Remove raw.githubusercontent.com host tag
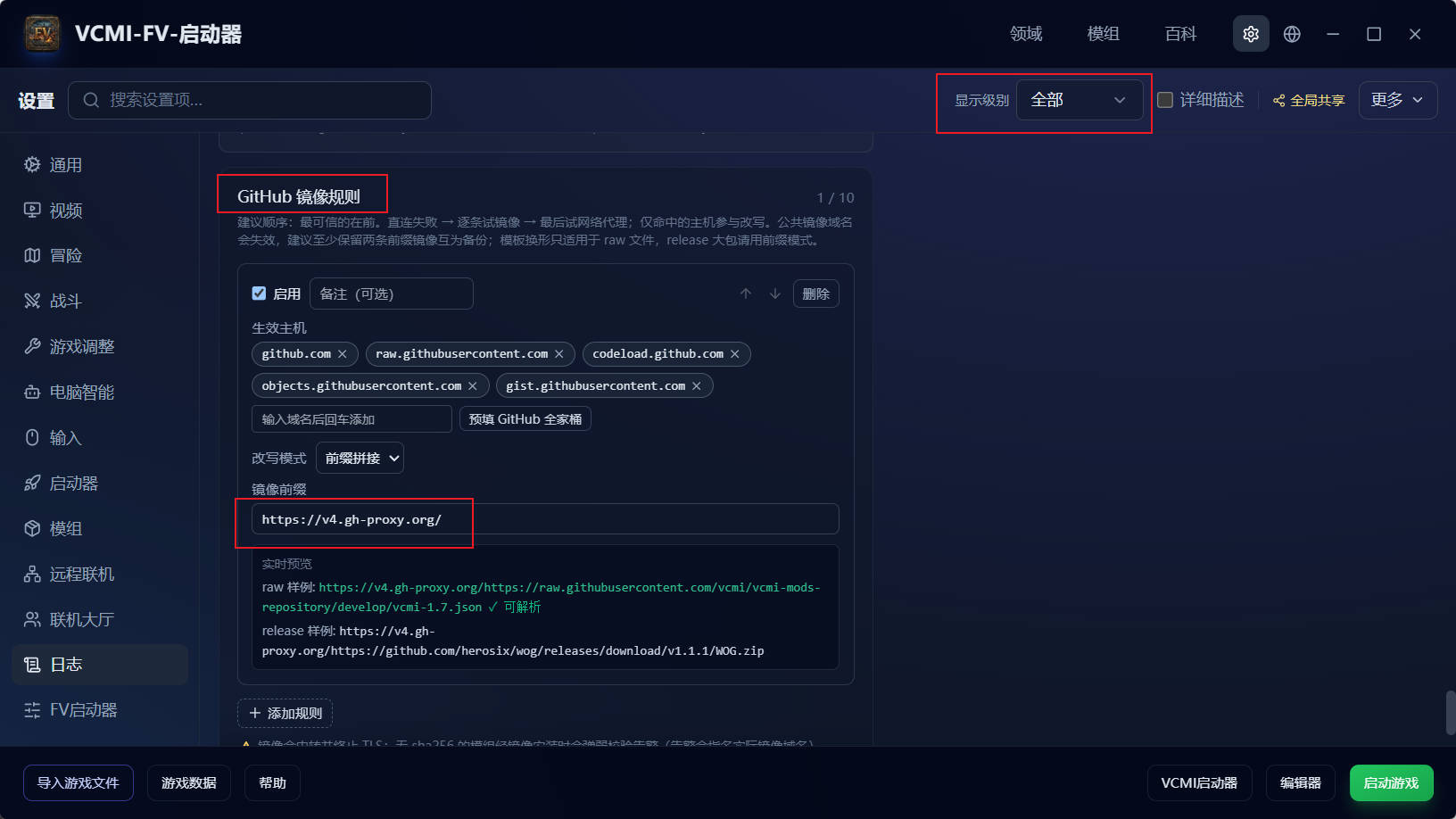Screen dimensions: 1456x819 [559, 354]
